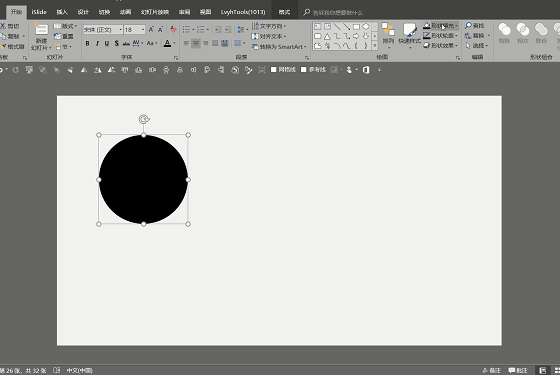Open the 形状轮廓 shape outline dropdown
Viewport: 560px width, 375px height.
(x=440, y=36)
